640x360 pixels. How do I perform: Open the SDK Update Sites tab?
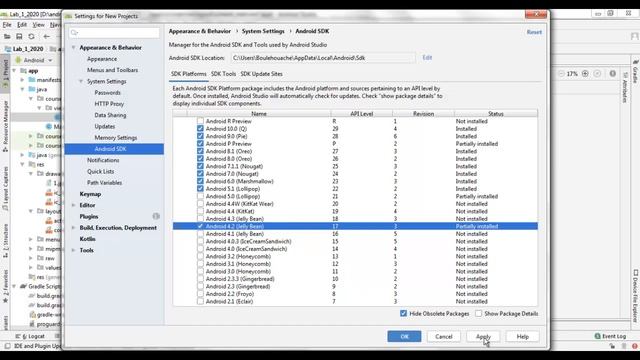coord(261,74)
